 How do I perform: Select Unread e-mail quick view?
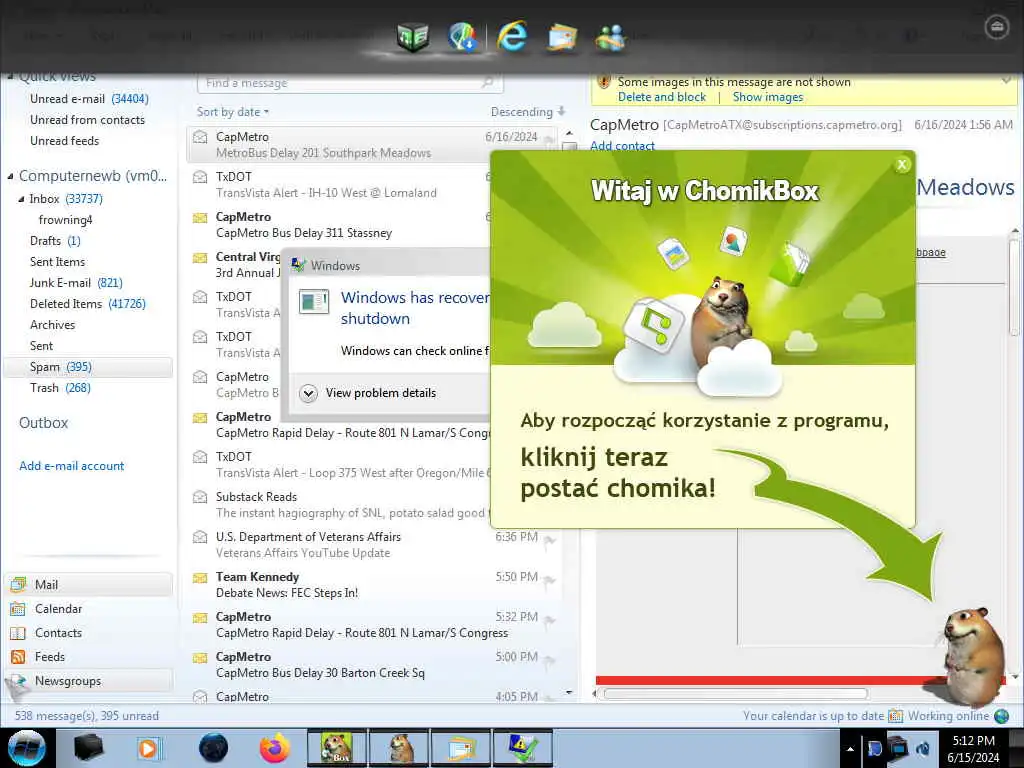click(89, 99)
